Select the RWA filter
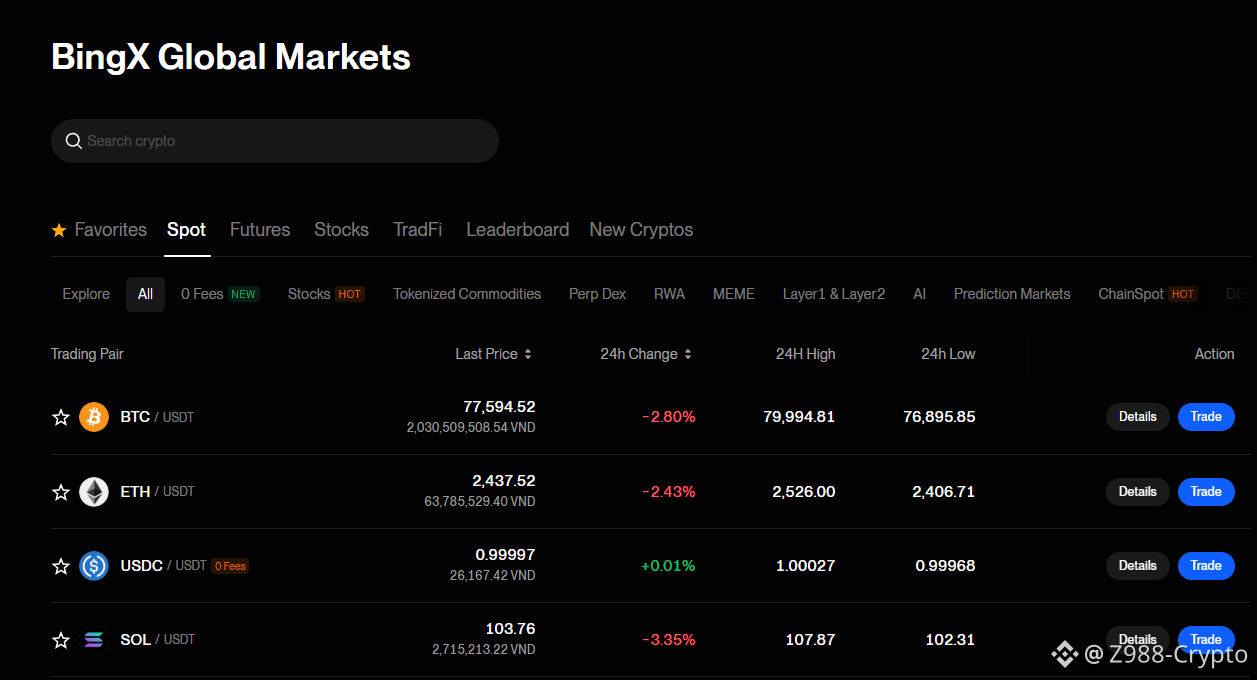 [x=670, y=294]
